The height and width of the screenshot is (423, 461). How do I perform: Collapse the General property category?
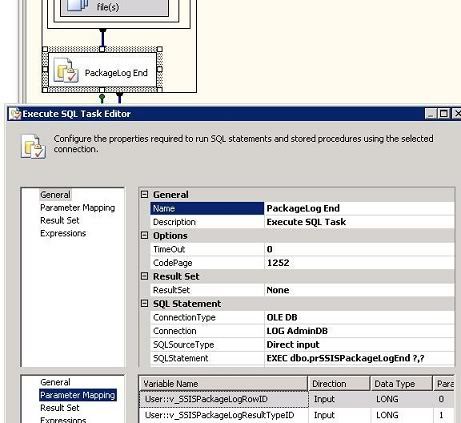(x=144, y=195)
